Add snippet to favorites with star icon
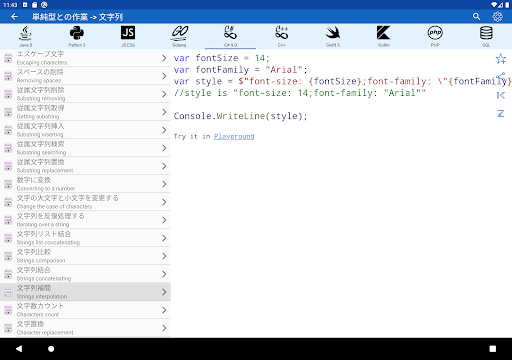The height and width of the screenshot is (360, 512). 501,59
